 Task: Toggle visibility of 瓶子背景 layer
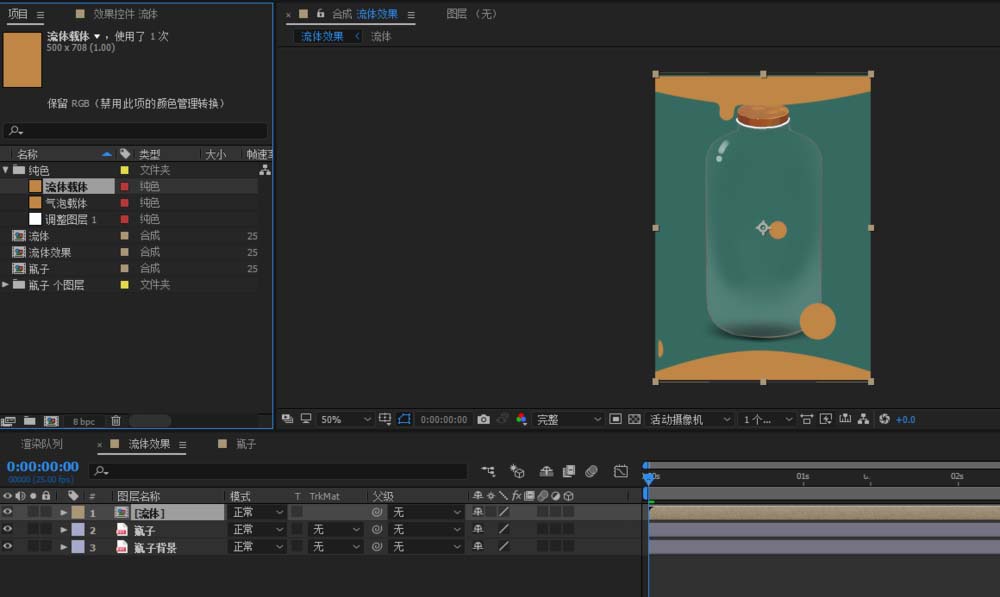pyautogui.click(x=8, y=547)
